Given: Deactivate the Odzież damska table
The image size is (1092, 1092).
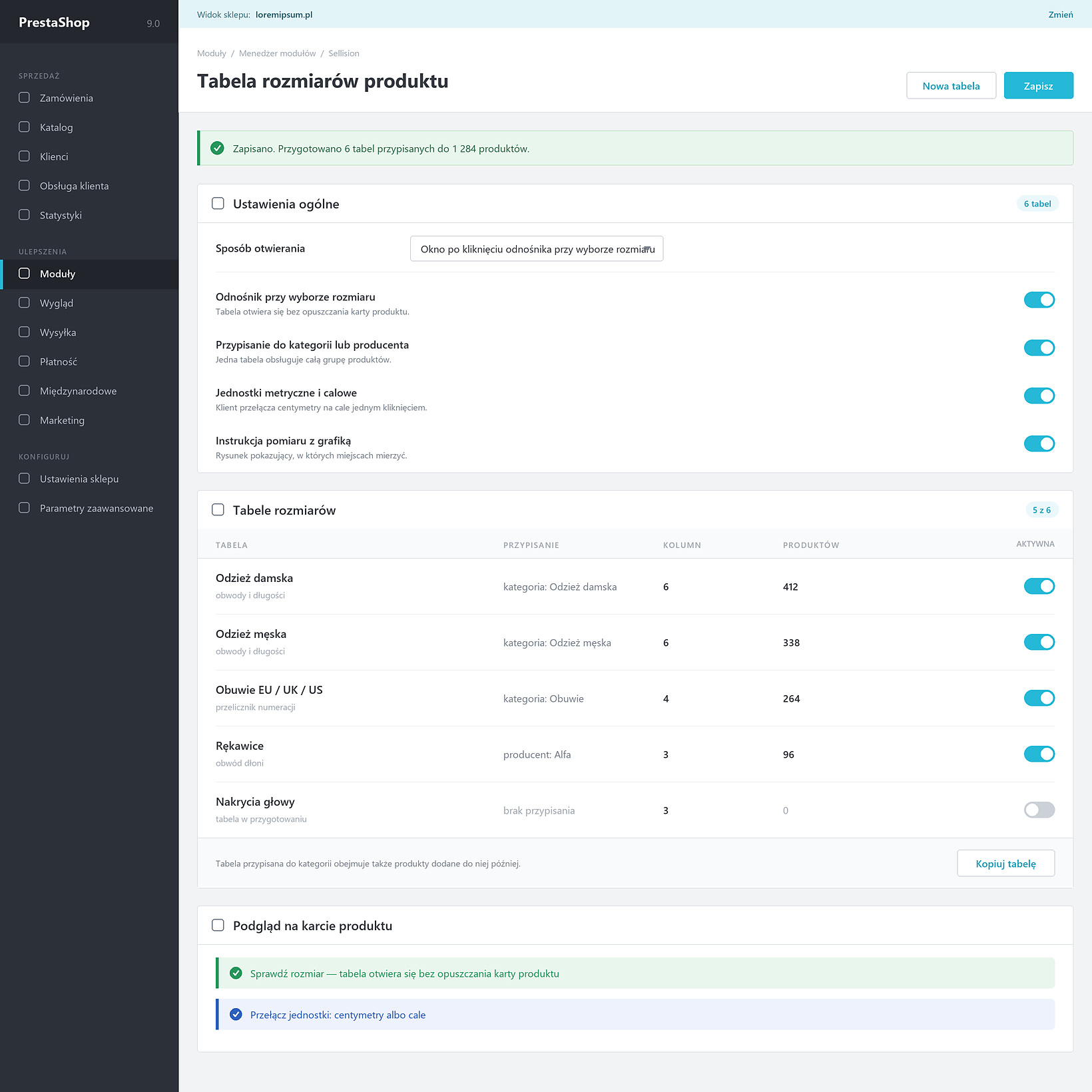Looking at the screenshot, I should coord(1039,587).
